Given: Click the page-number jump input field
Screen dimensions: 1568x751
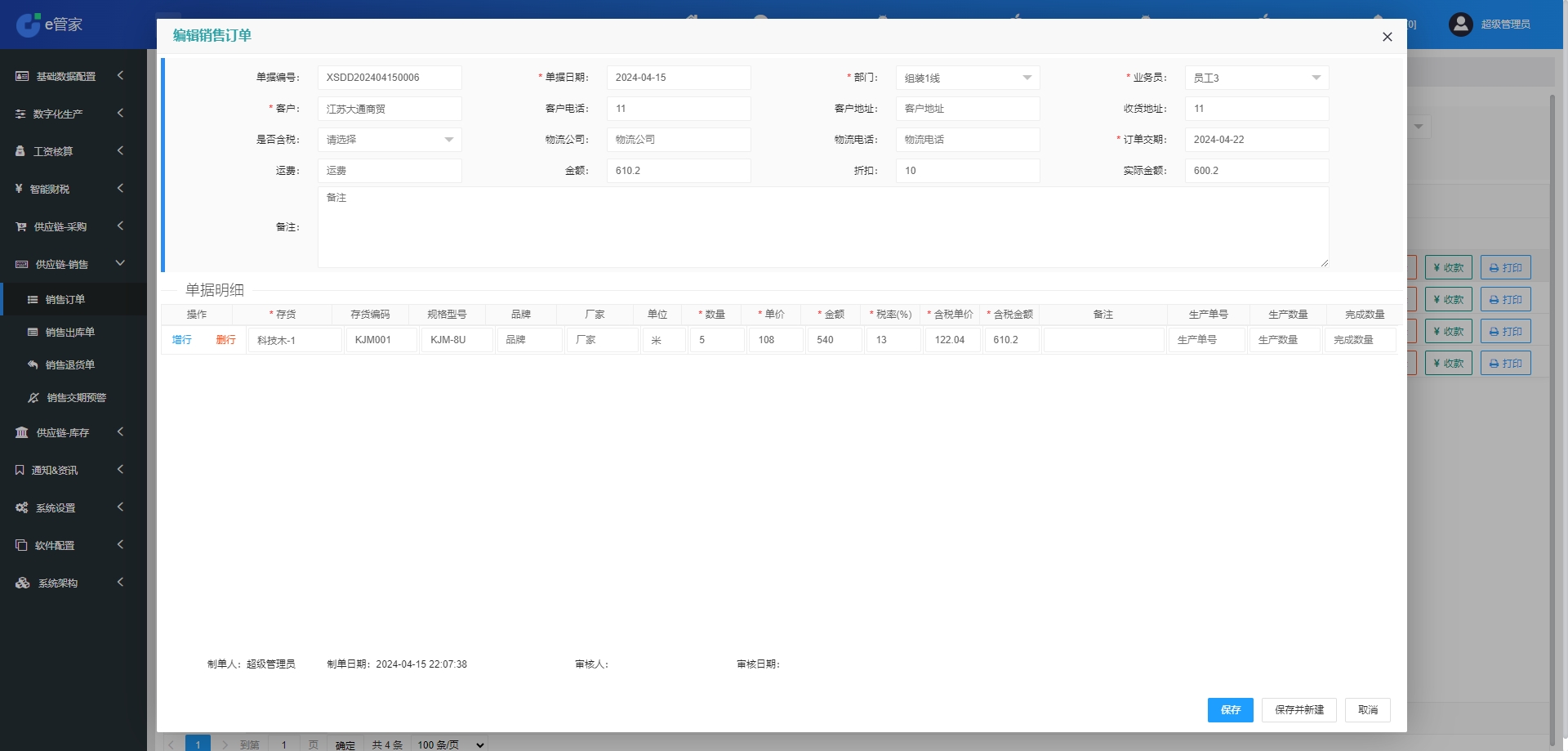Looking at the screenshot, I should (x=283, y=744).
